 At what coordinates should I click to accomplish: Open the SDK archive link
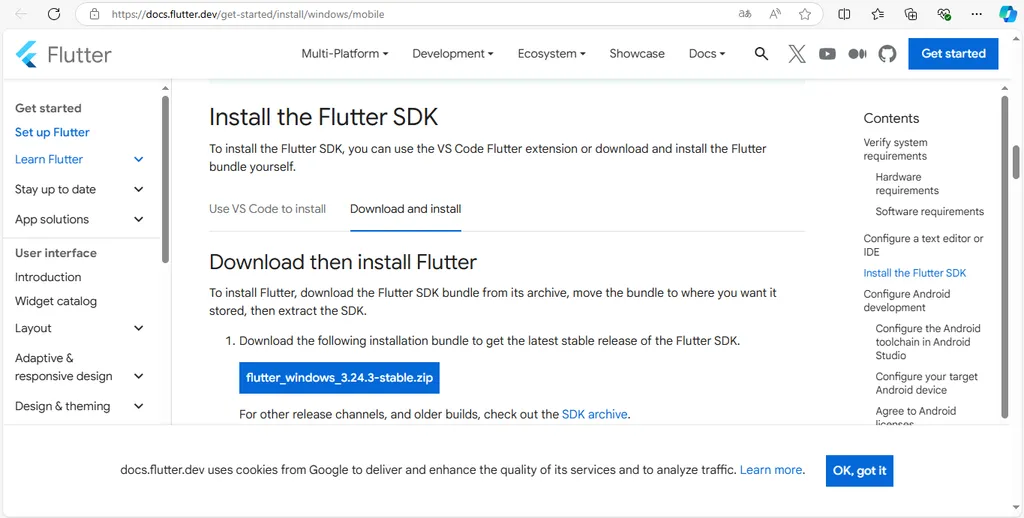coord(594,414)
